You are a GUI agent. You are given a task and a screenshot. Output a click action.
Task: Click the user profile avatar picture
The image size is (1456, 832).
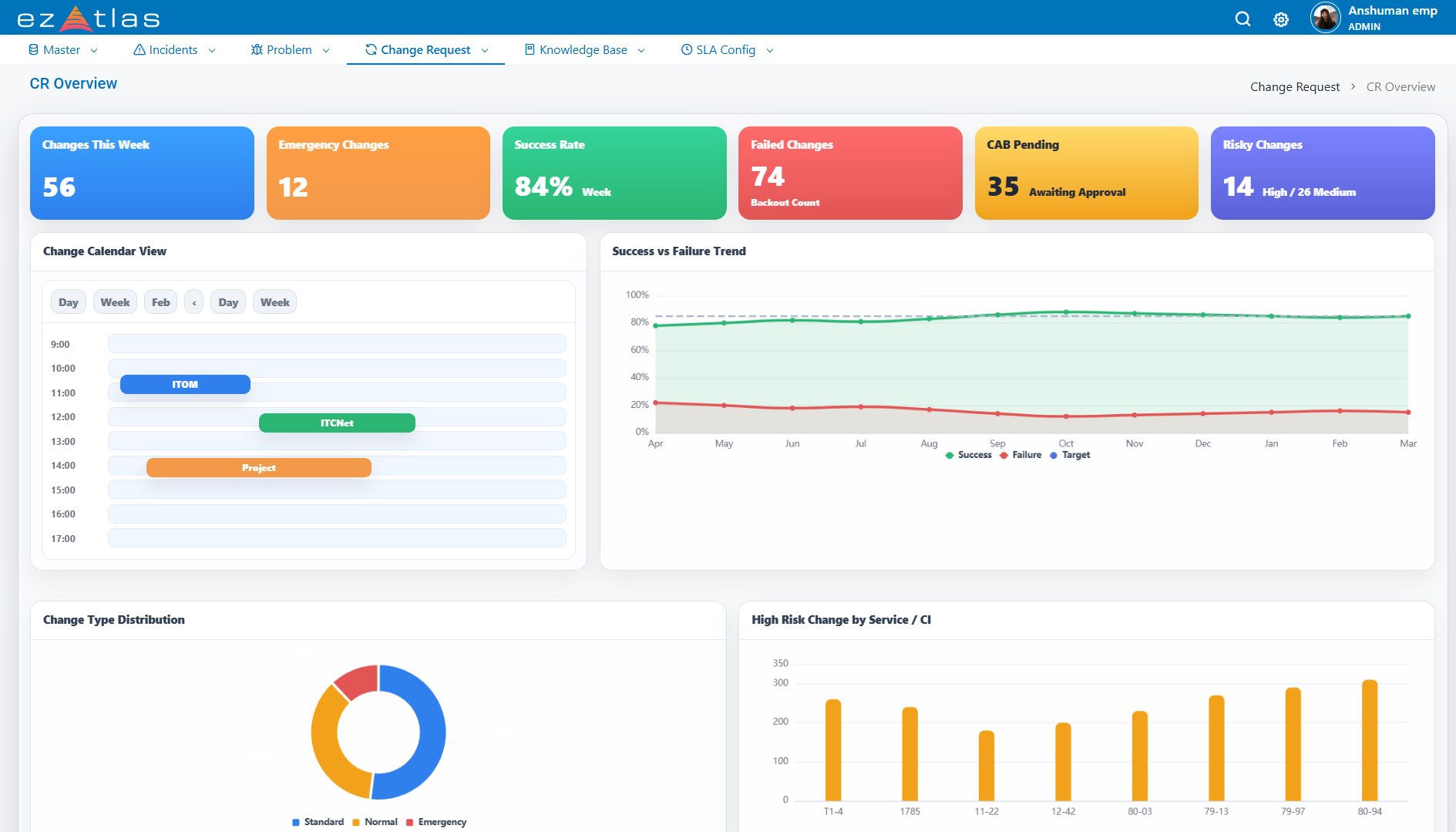[1325, 18]
